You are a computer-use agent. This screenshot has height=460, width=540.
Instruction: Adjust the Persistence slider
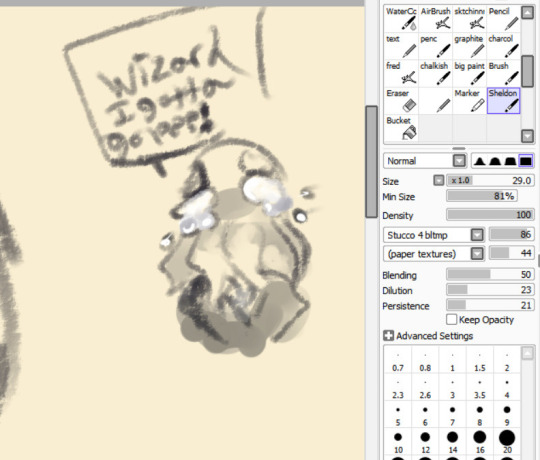point(490,305)
